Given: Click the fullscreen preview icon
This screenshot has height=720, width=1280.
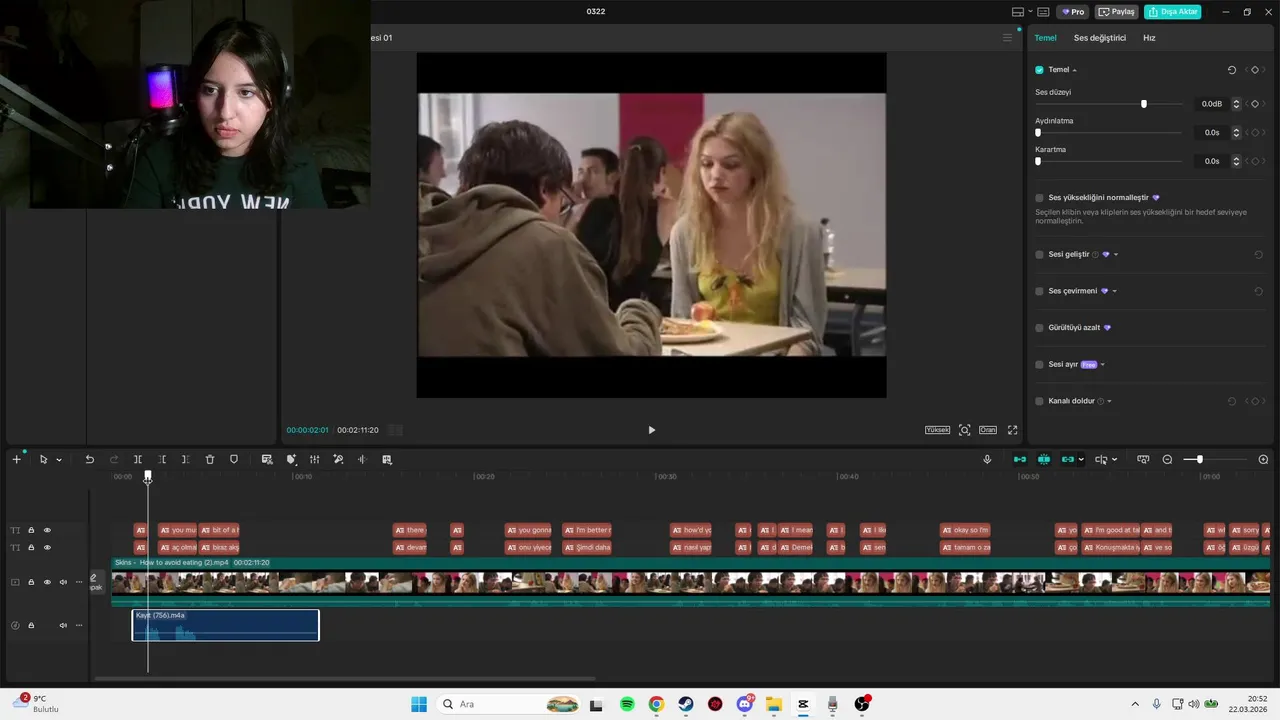Looking at the screenshot, I should tap(1012, 430).
